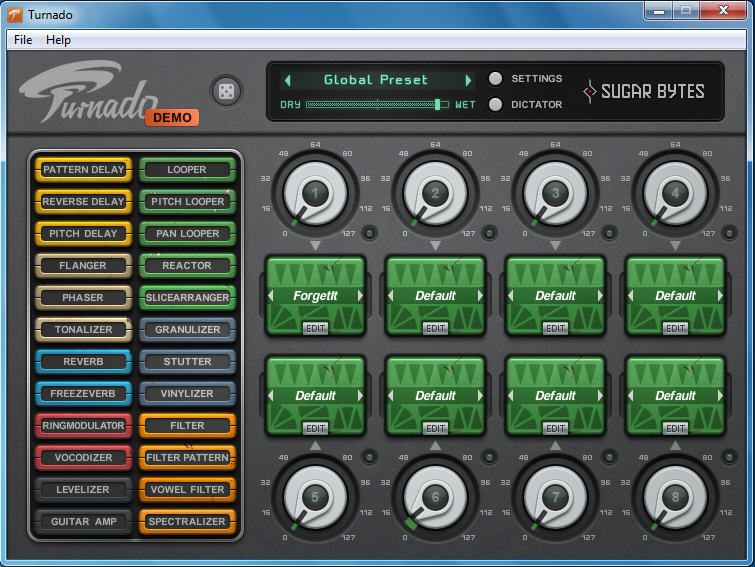Click left arrow on ForgetIt effect slot

[x=271, y=296]
